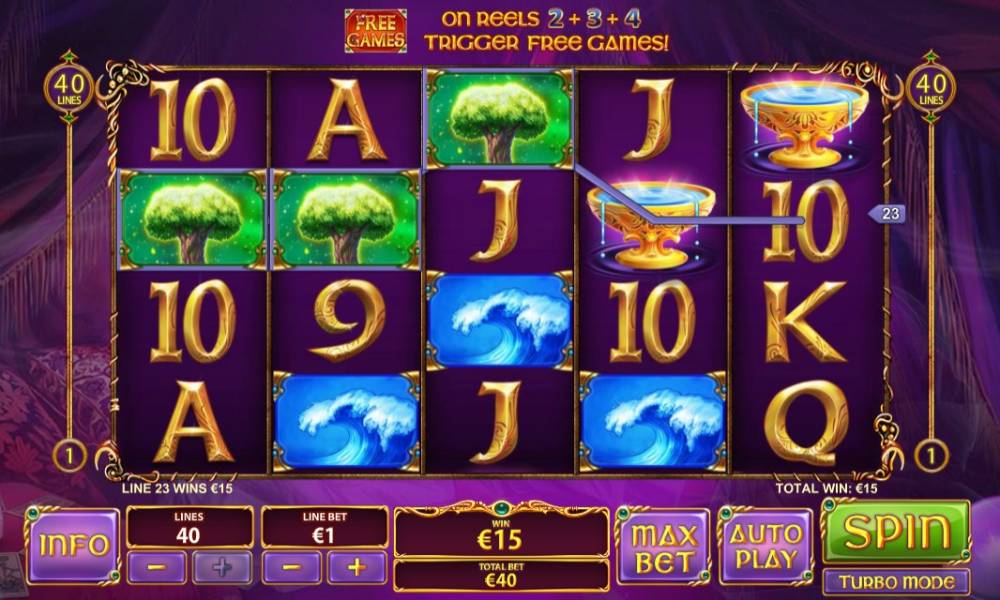Click the tree symbol on reel three

(499, 119)
